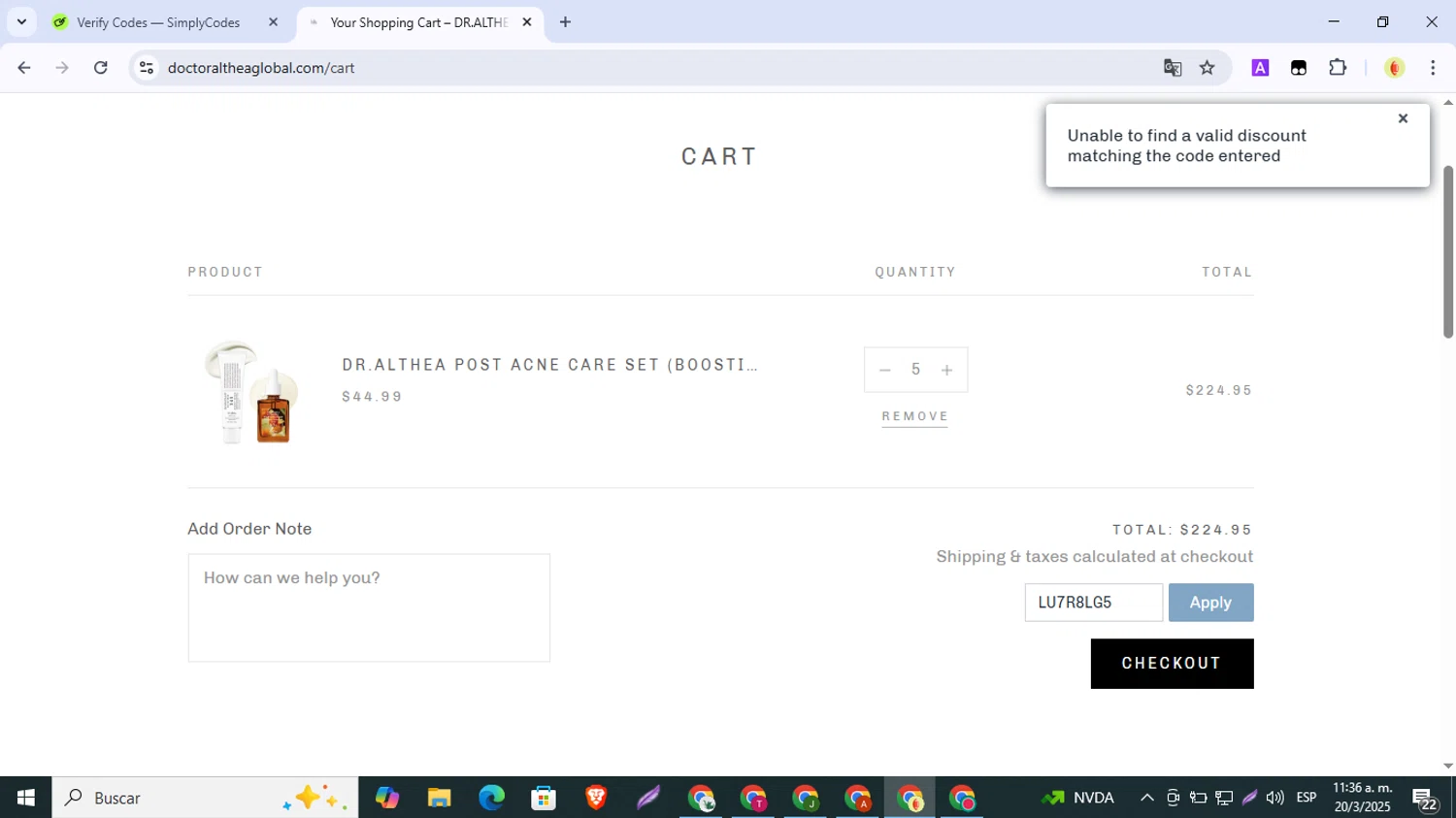Open the Chrome window with T badge

(753, 798)
